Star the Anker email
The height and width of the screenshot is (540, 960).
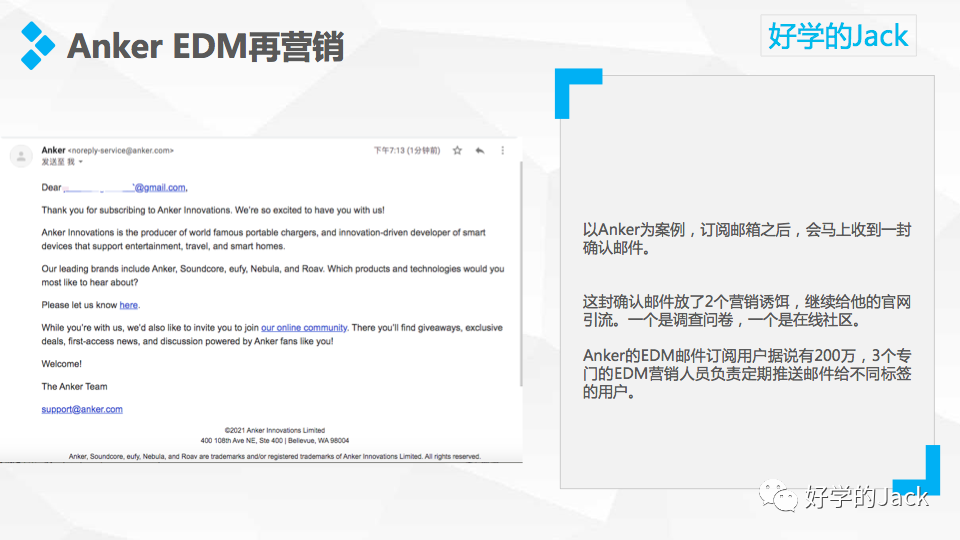(x=457, y=151)
